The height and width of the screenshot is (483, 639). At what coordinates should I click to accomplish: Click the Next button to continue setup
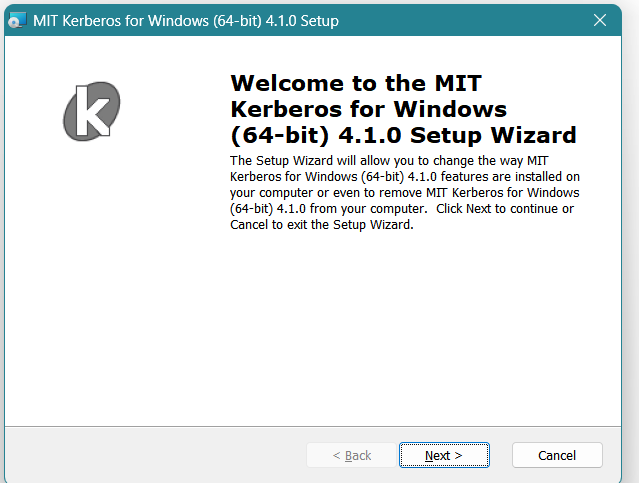tap(444, 455)
